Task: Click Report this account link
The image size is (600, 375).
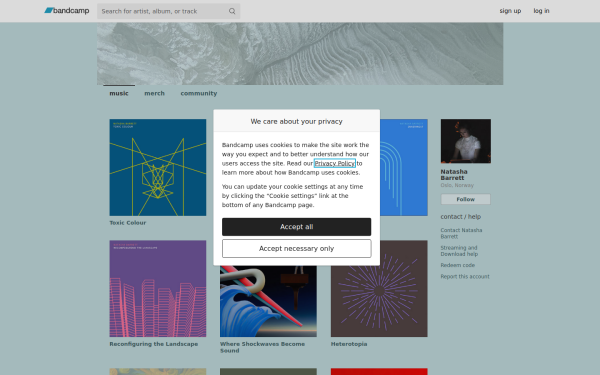Action: 465,277
